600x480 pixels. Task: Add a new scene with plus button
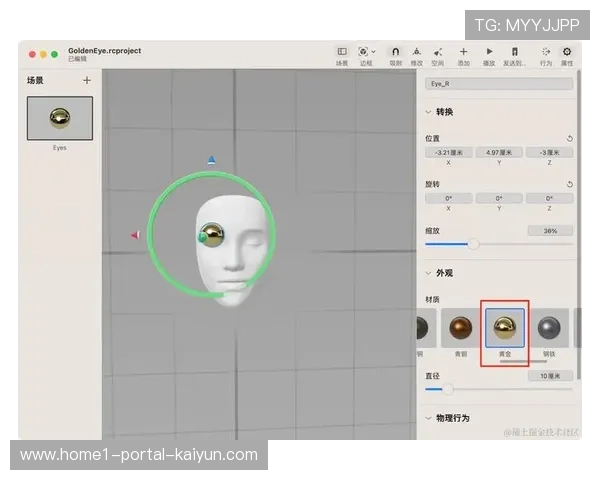[x=87, y=80]
